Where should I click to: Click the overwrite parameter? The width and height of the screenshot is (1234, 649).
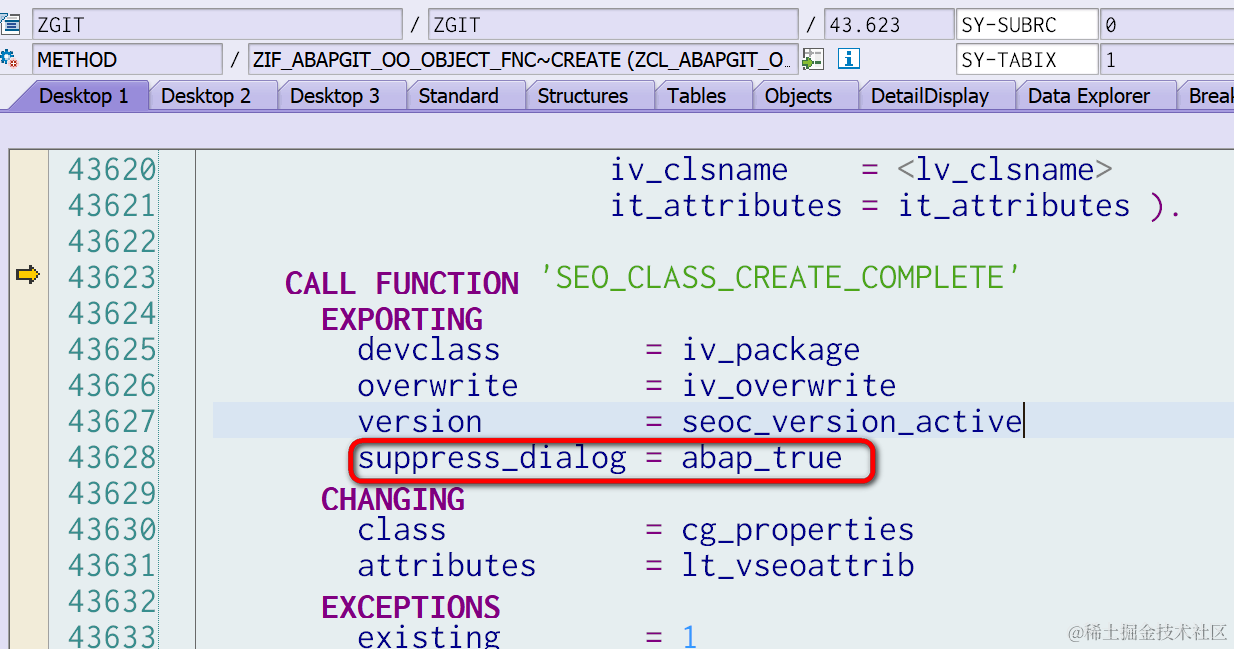438,385
